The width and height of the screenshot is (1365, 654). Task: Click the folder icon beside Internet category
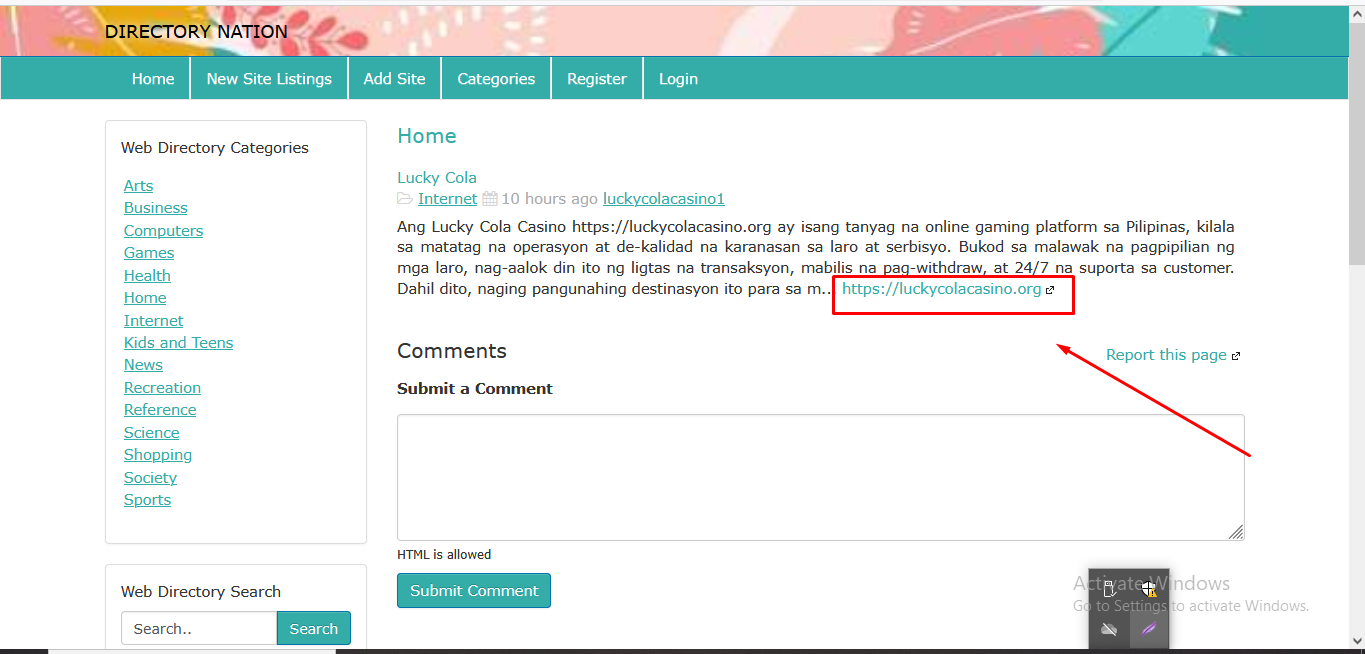coord(405,199)
